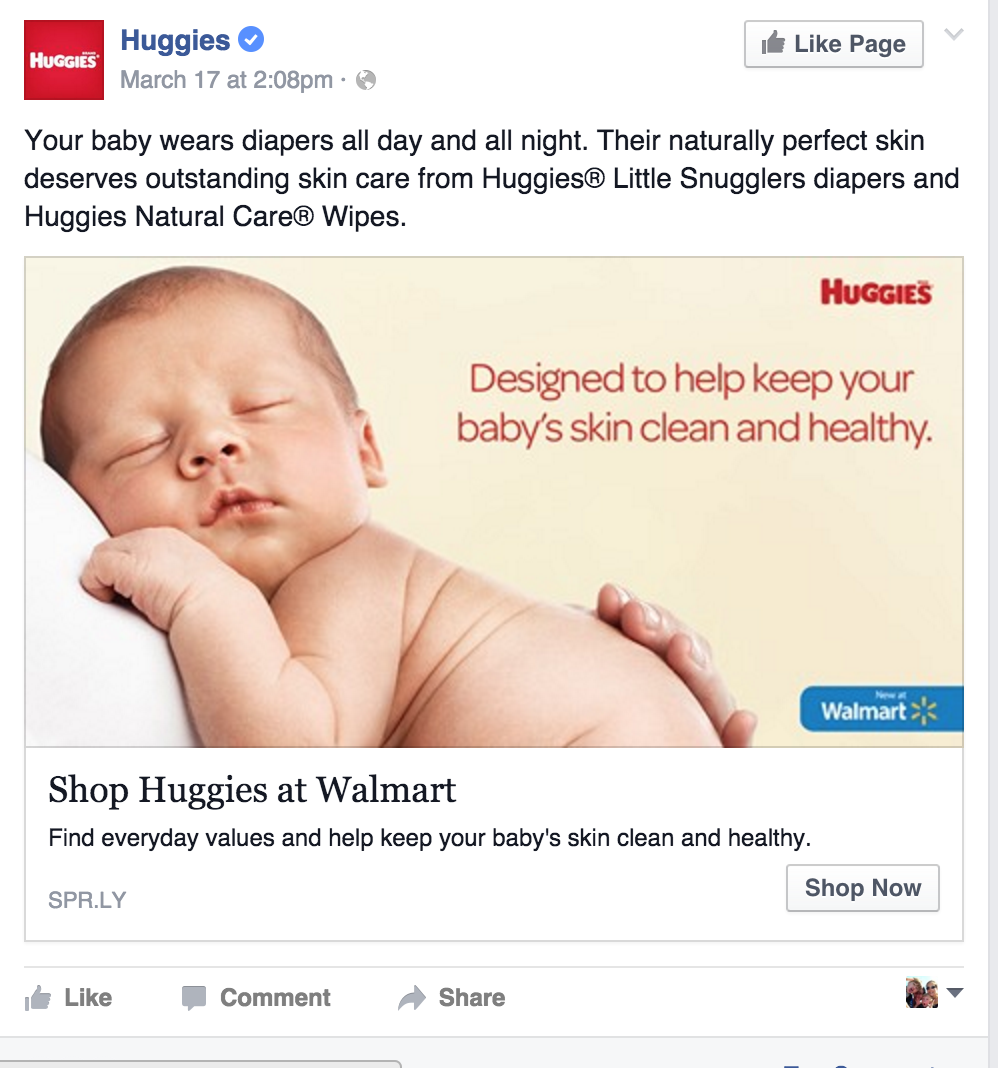
Task: Click the Shop Now button
Action: click(x=863, y=888)
